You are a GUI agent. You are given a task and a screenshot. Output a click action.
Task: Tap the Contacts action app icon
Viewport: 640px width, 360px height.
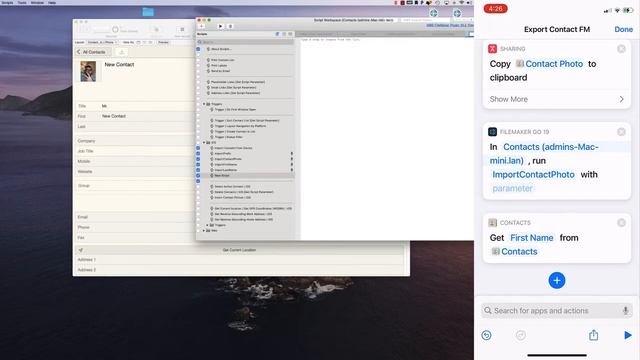(x=492, y=223)
